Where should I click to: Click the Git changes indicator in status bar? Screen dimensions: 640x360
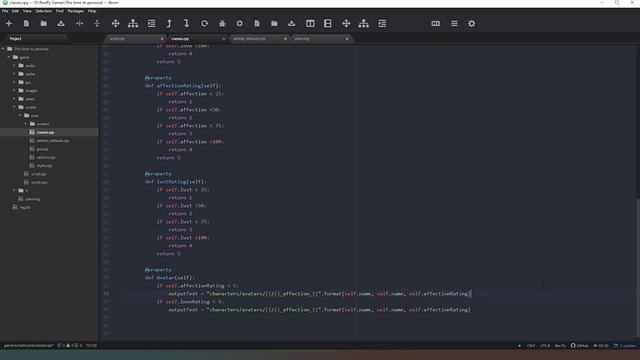(601, 346)
